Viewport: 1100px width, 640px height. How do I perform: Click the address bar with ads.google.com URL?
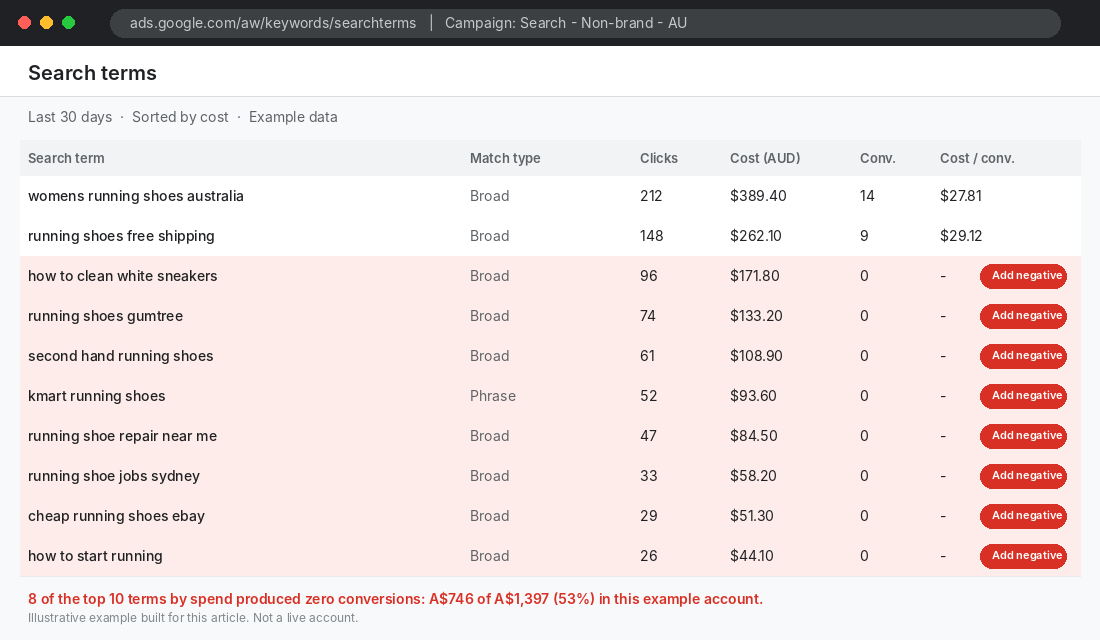click(x=585, y=23)
